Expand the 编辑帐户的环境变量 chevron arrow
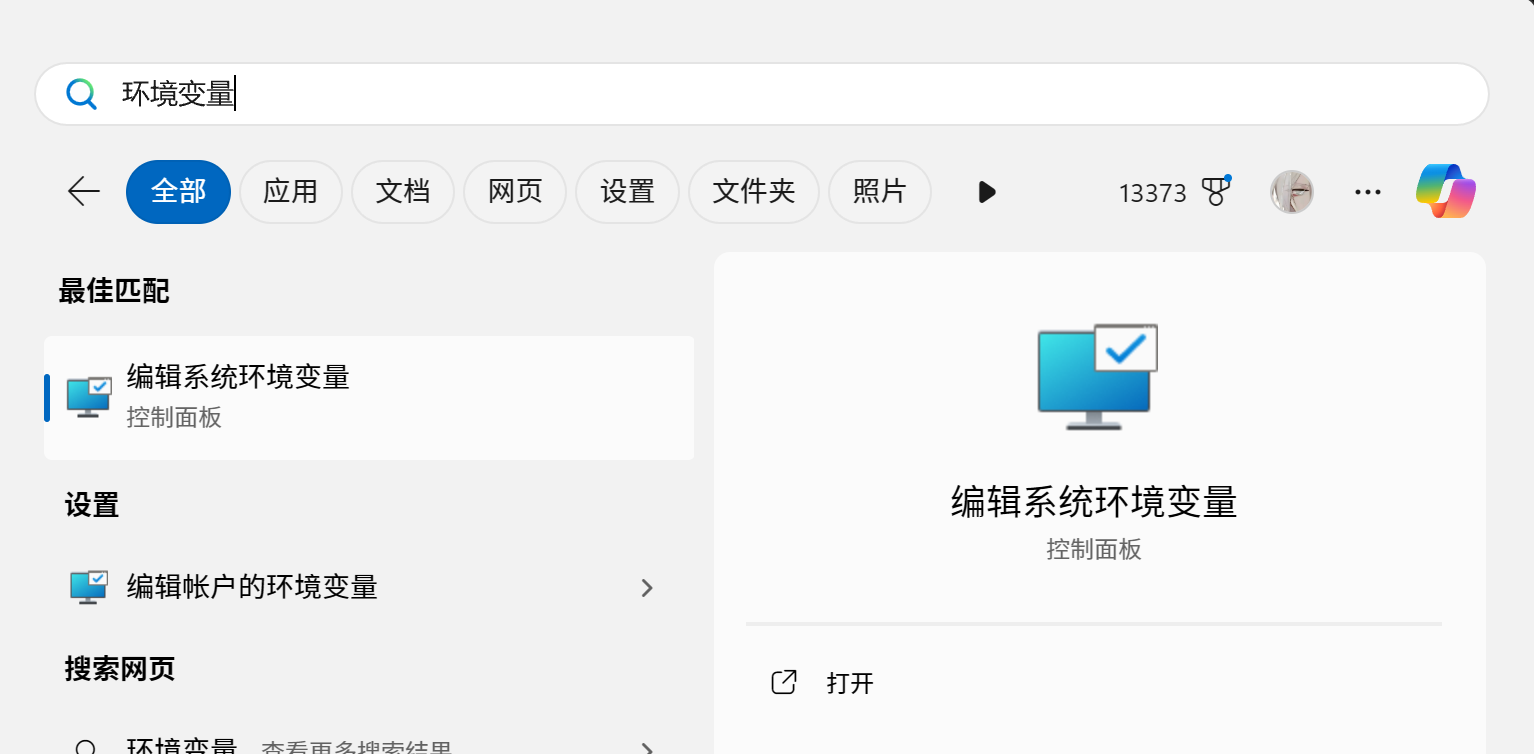Image resolution: width=1534 pixels, height=754 pixels. pos(647,588)
